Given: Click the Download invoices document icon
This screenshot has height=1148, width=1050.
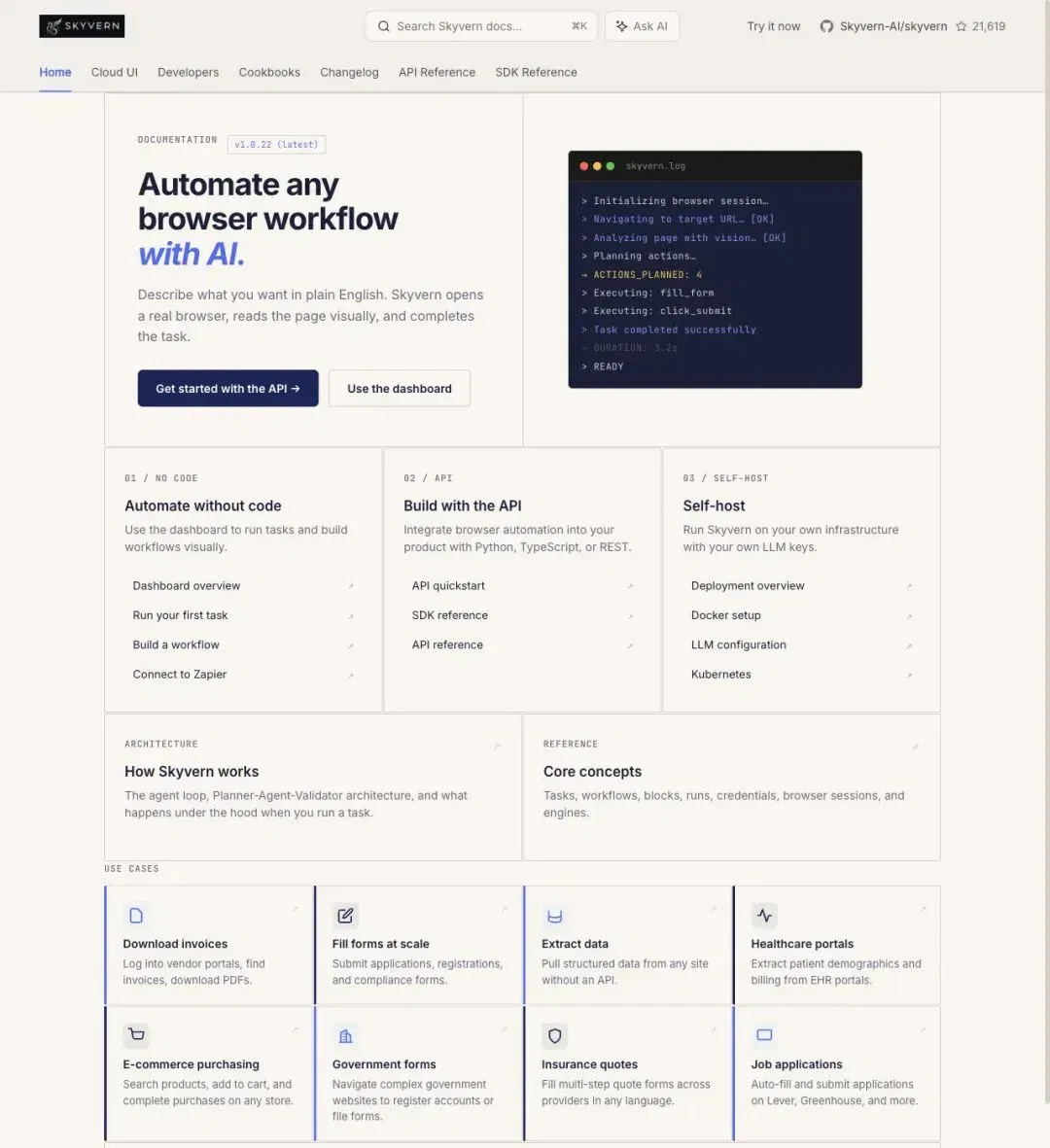Looking at the screenshot, I should [x=136, y=915].
